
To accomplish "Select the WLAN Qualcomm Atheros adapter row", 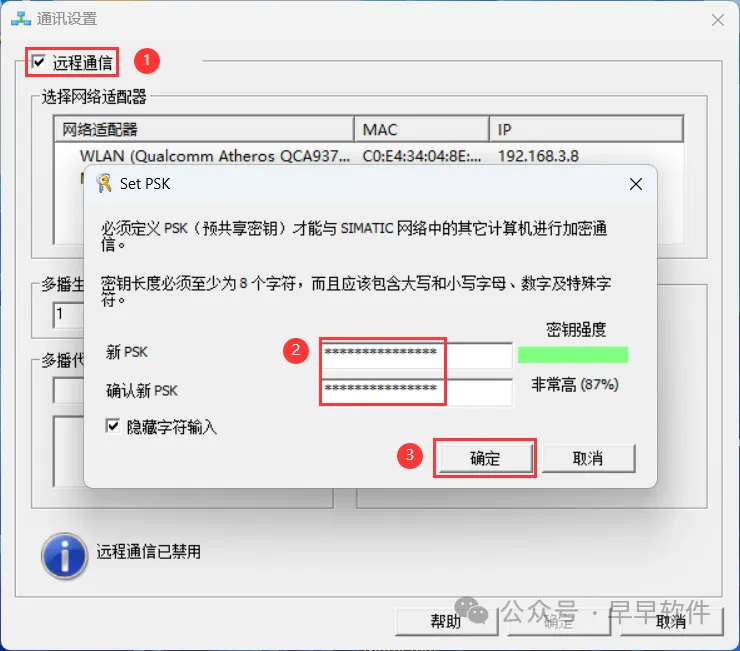I will tap(369, 156).
